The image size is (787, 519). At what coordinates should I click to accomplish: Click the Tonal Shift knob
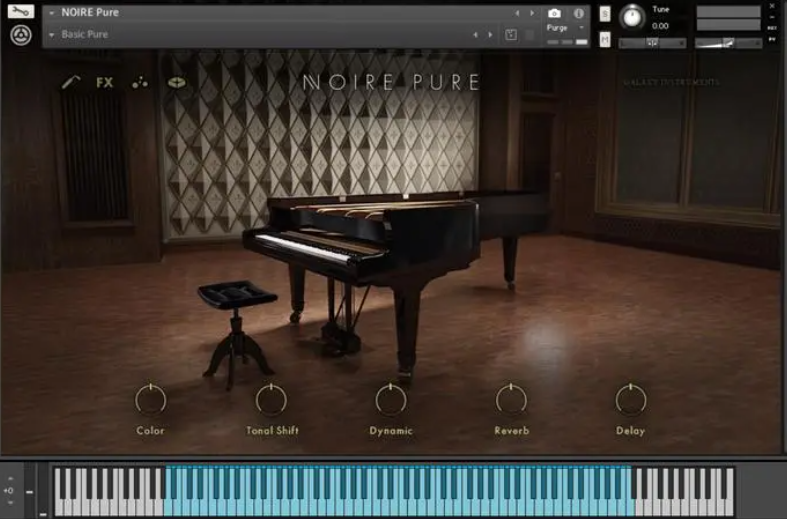coord(271,400)
